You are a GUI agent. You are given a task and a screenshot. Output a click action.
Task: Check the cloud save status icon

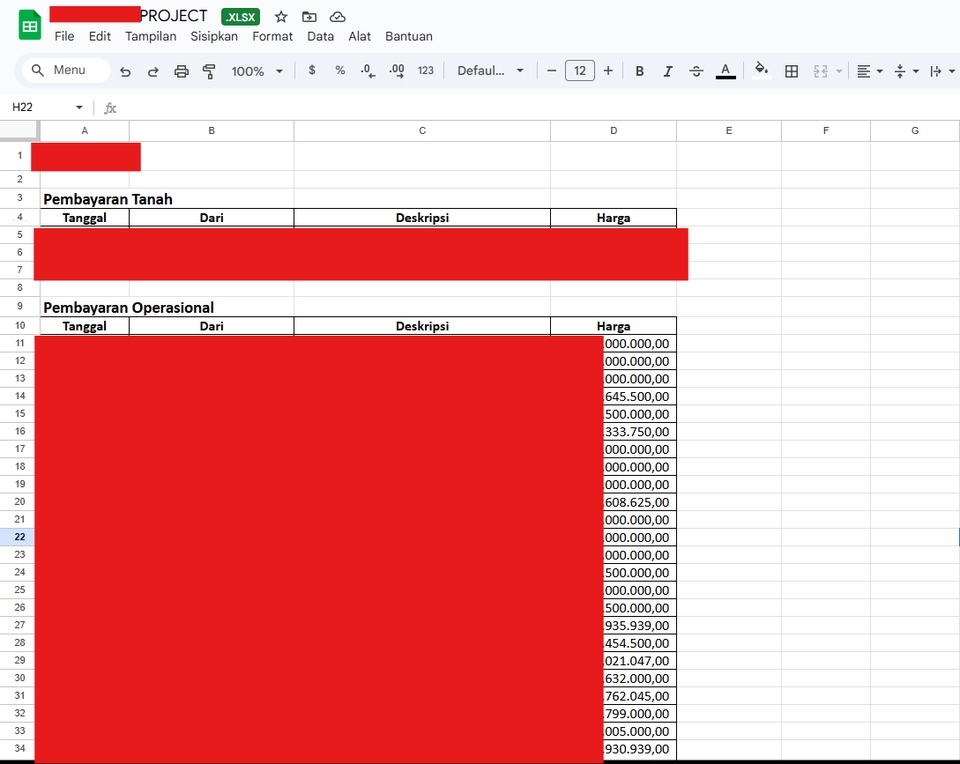click(x=337, y=17)
